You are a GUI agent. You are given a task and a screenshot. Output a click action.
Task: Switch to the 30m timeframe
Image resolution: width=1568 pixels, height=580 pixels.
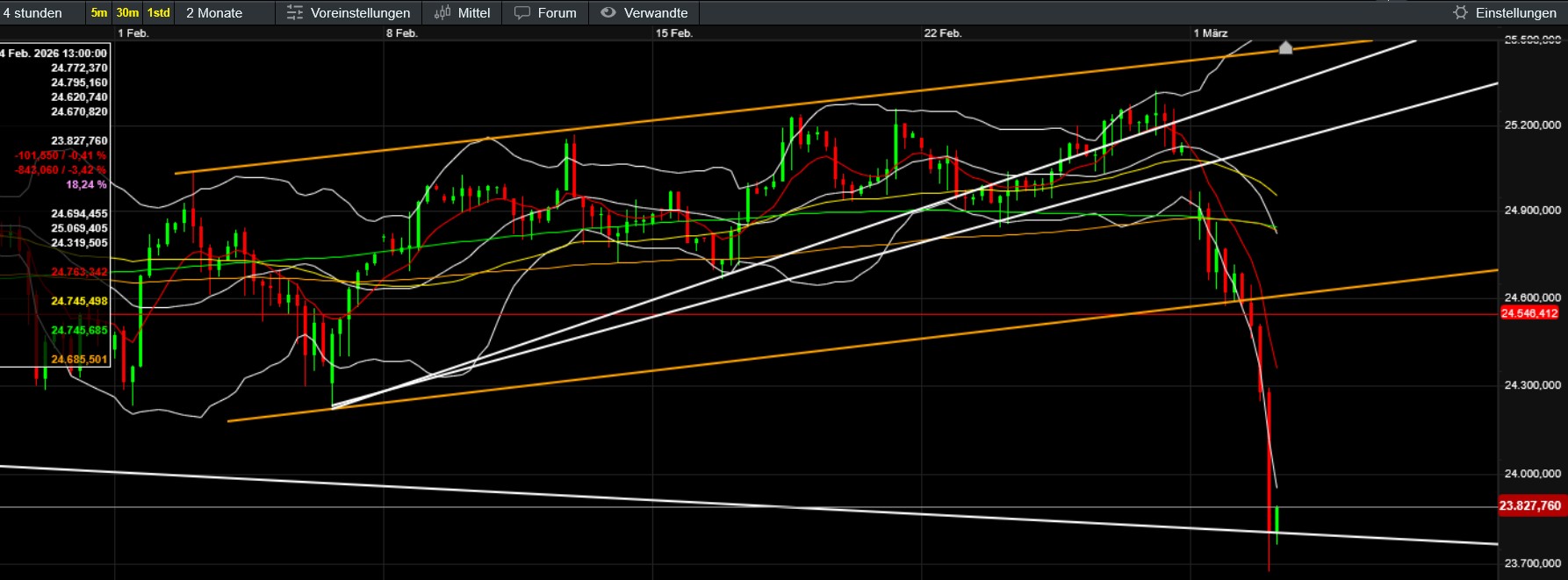[127, 13]
